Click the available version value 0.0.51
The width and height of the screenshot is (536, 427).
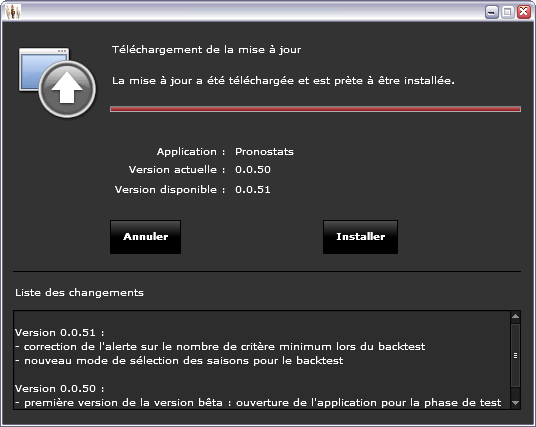[x=253, y=190]
